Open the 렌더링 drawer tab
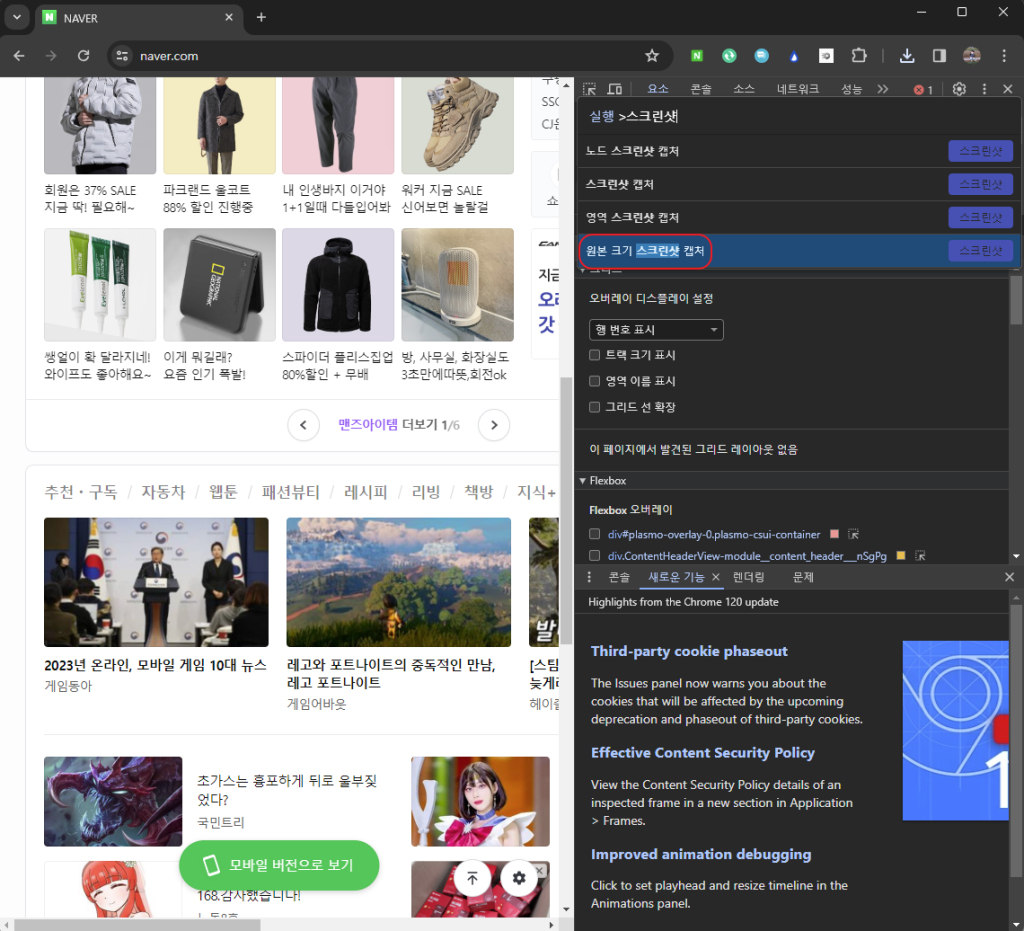 (x=748, y=577)
